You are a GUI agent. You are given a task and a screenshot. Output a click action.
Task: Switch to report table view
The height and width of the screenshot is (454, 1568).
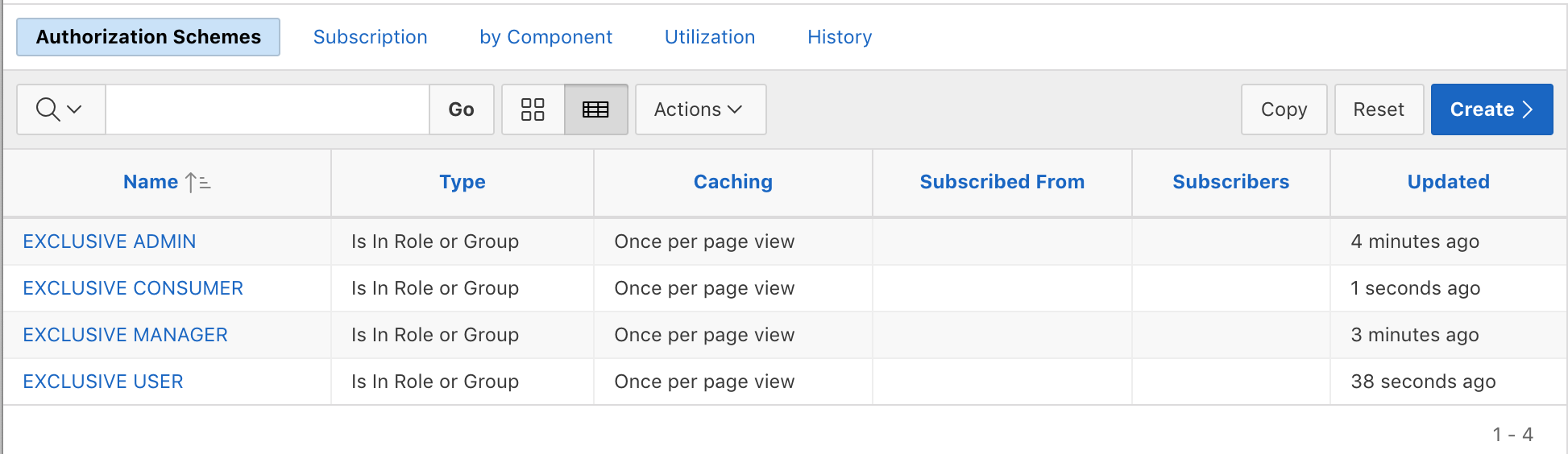tap(595, 109)
